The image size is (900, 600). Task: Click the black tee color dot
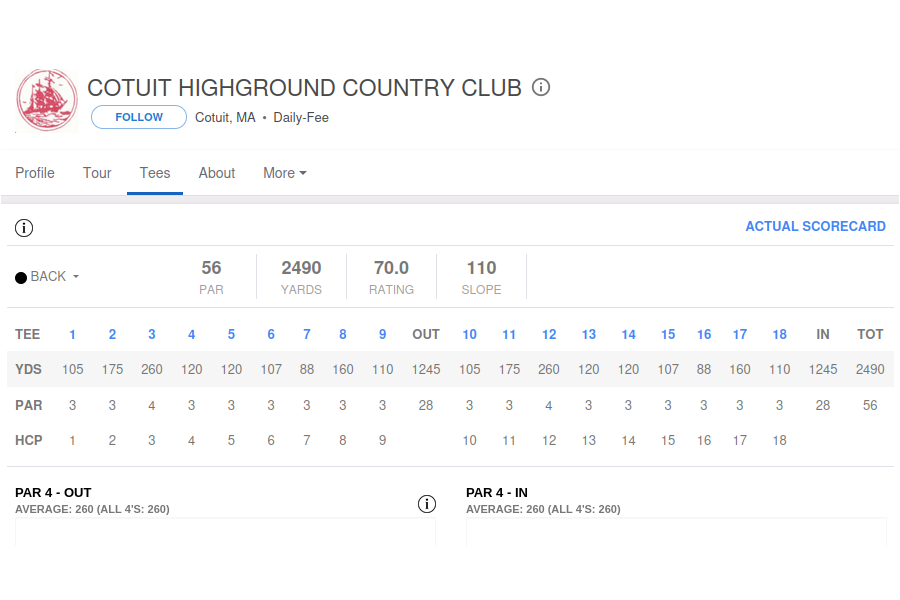[x=21, y=278]
